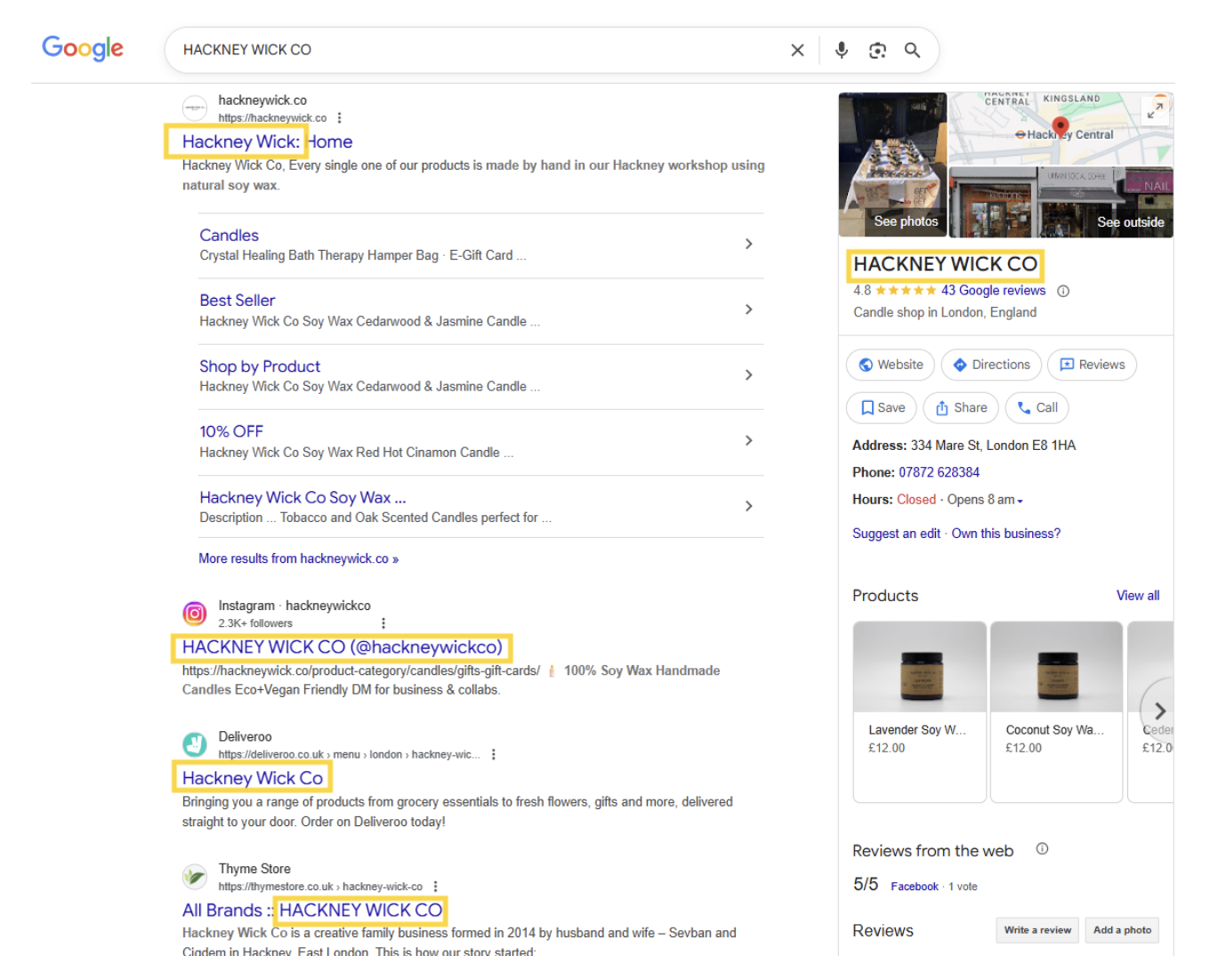The width and height of the screenshot is (1210, 980).
Task: Expand the map with the fullscreen icon
Action: pyautogui.click(x=1155, y=110)
